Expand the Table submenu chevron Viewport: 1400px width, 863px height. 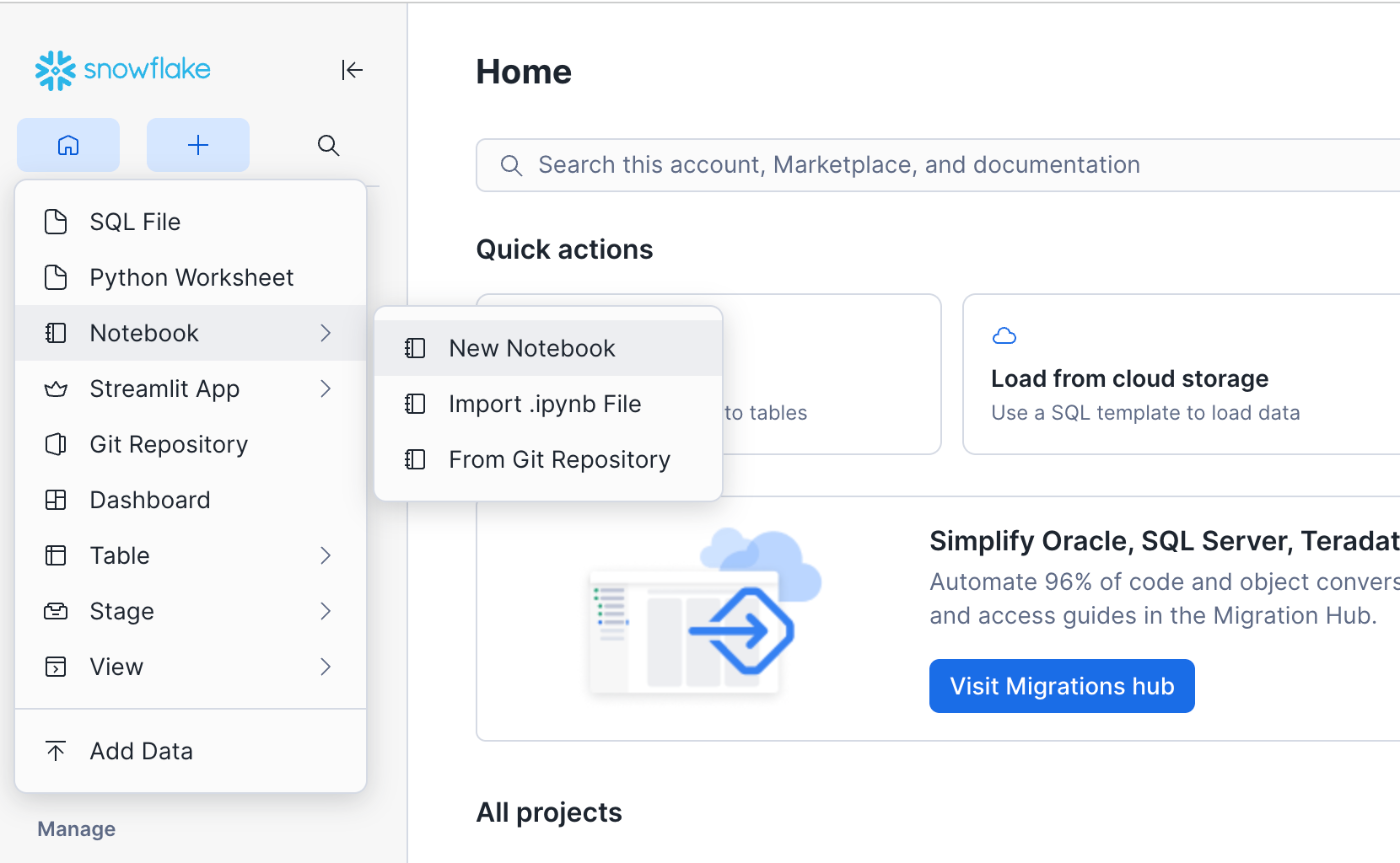pos(325,555)
